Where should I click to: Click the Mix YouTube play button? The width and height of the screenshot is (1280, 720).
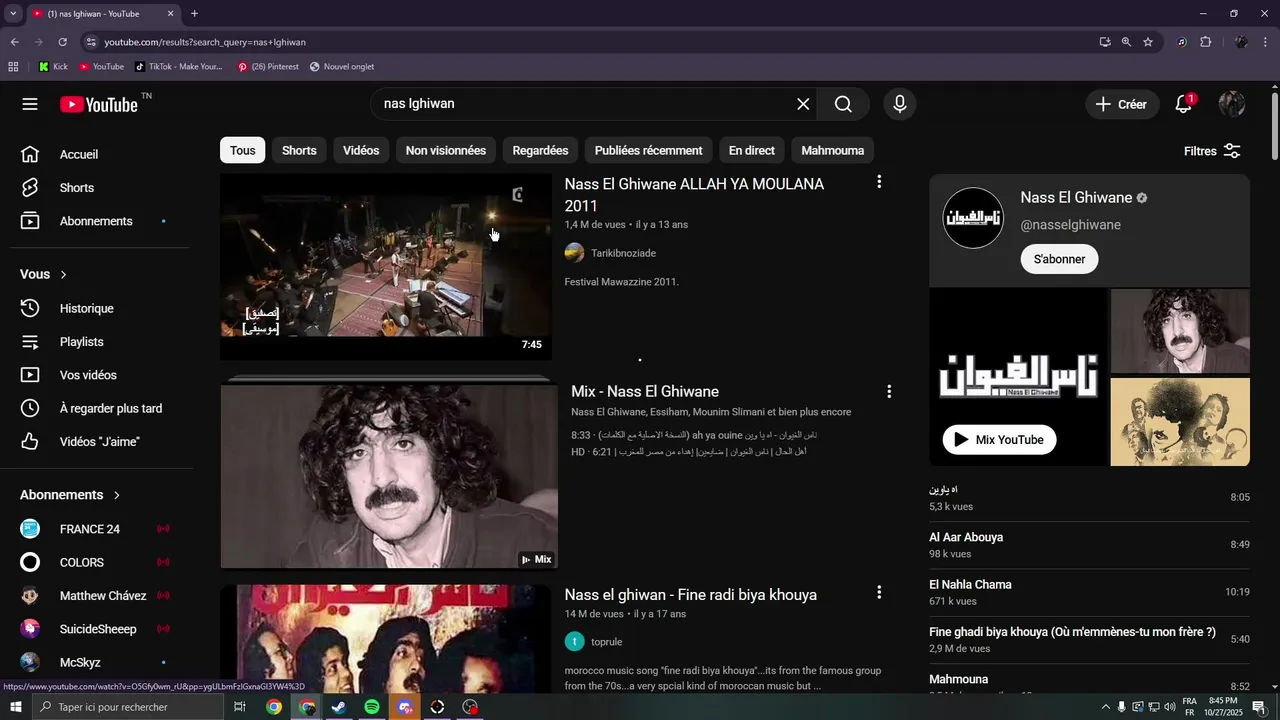(x=999, y=440)
